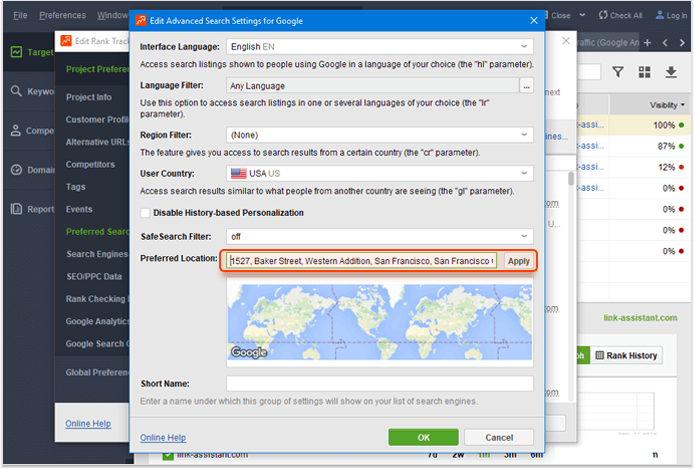Image resolution: width=694 pixels, height=469 pixels.
Task: Click the Traffic (Google Analytics) tab
Action: click(x=608, y=42)
